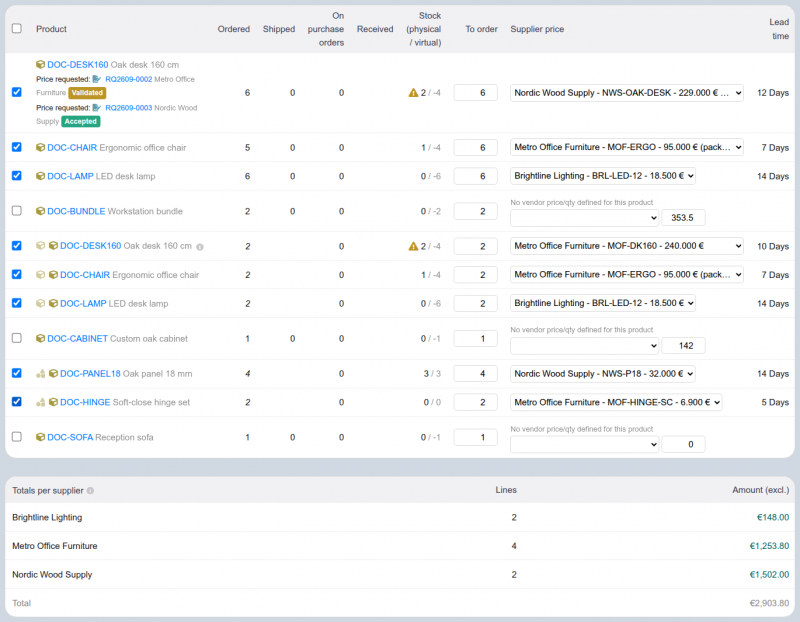Click the stock warning triangle in the MOF-DK160 row

[x=413, y=246]
